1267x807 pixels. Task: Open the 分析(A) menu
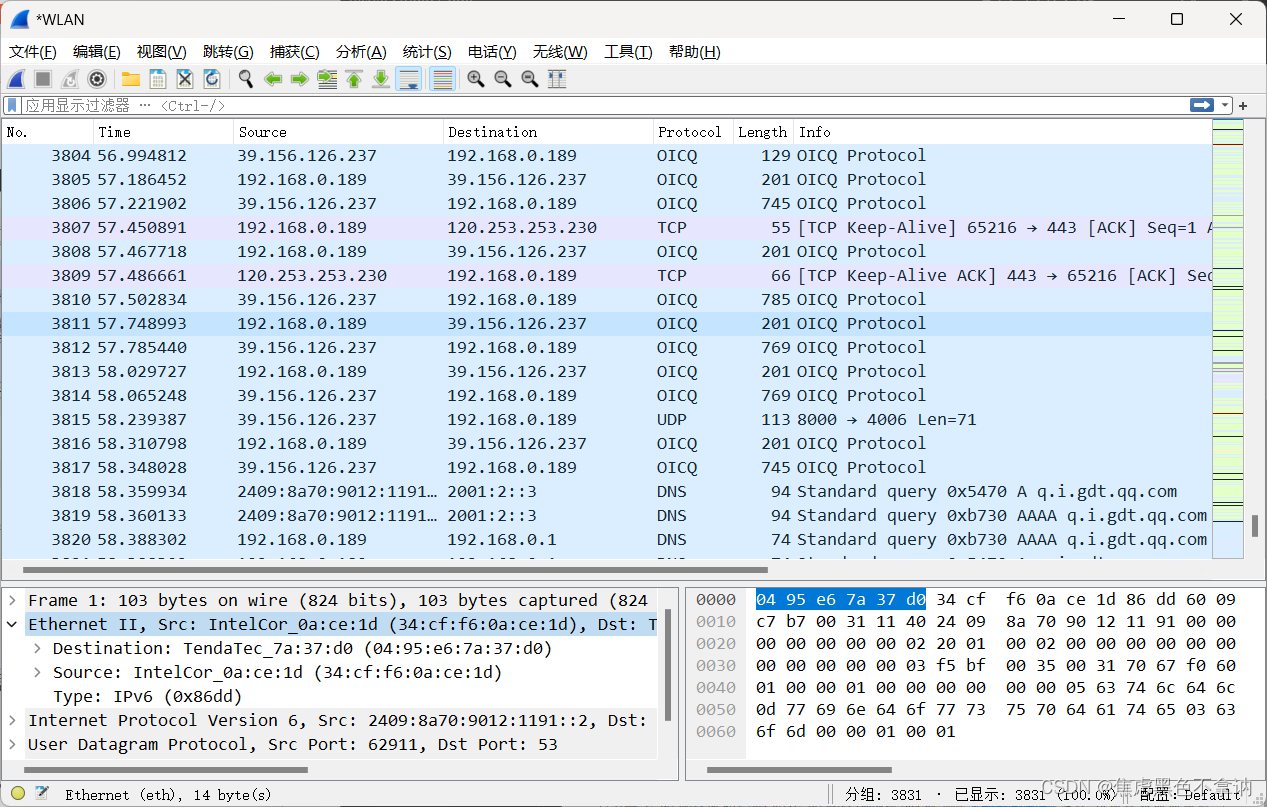pyautogui.click(x=361, y=52)
